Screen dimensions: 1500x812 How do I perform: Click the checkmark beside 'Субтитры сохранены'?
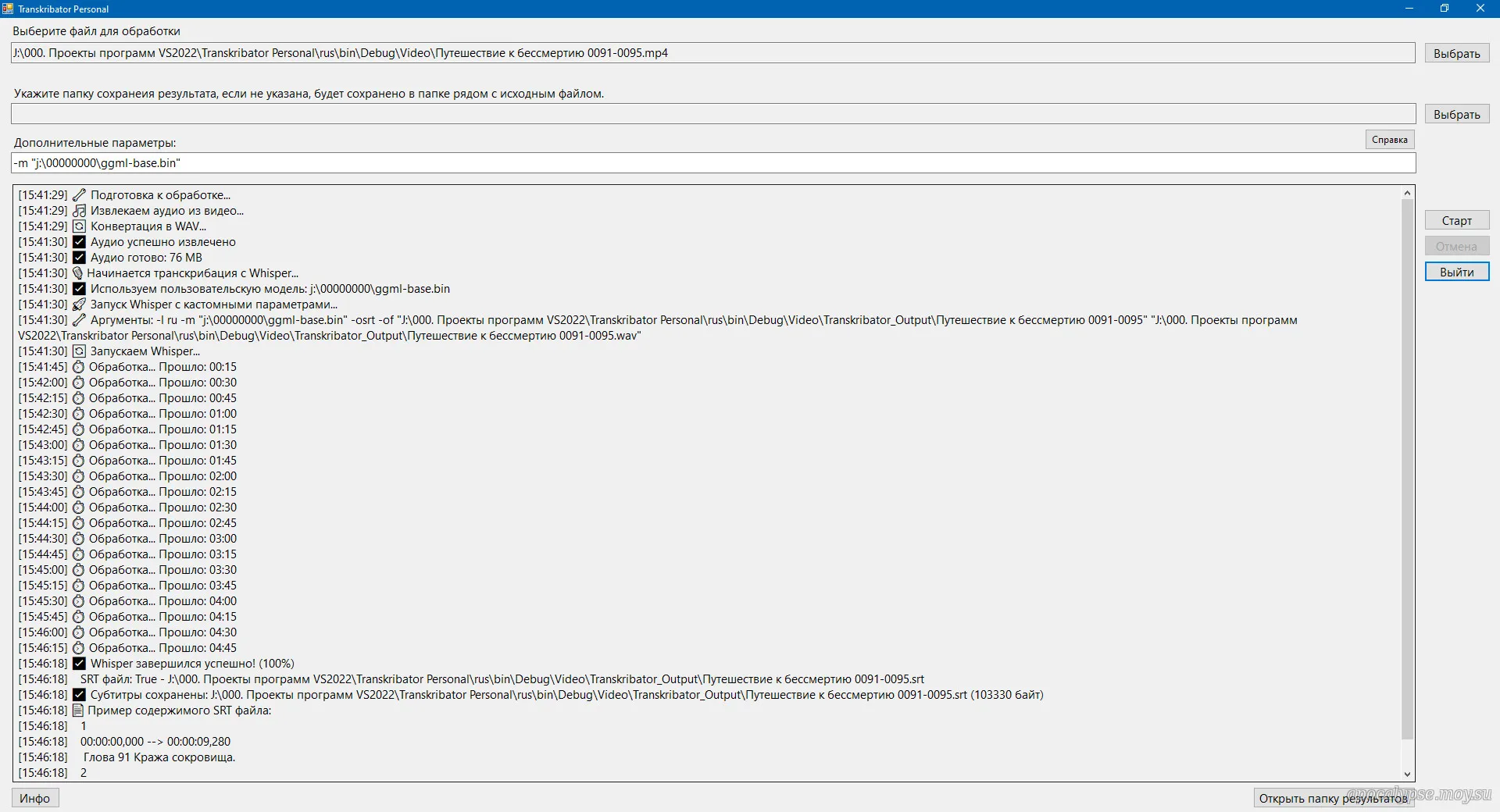79,695
